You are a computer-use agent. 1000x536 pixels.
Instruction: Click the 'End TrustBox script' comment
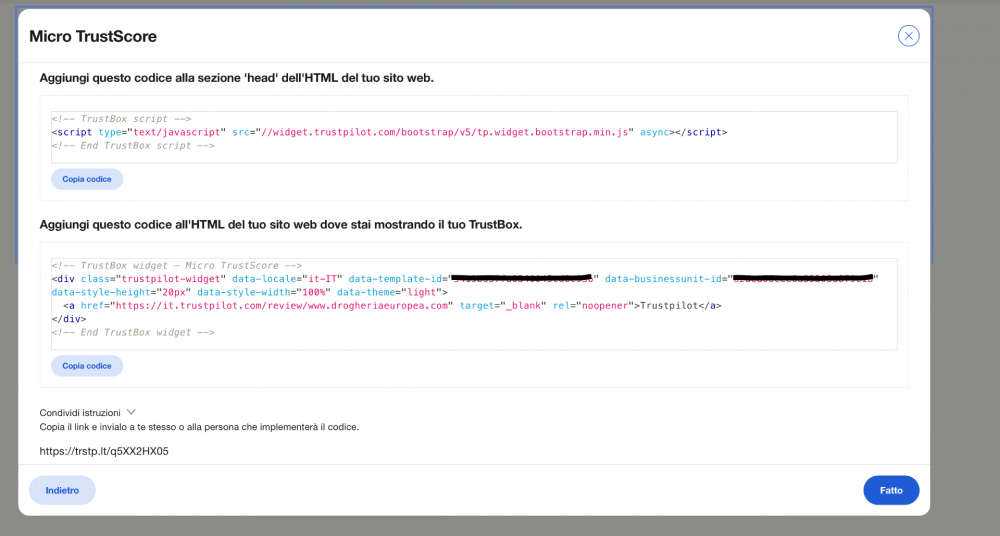(133, 145)
